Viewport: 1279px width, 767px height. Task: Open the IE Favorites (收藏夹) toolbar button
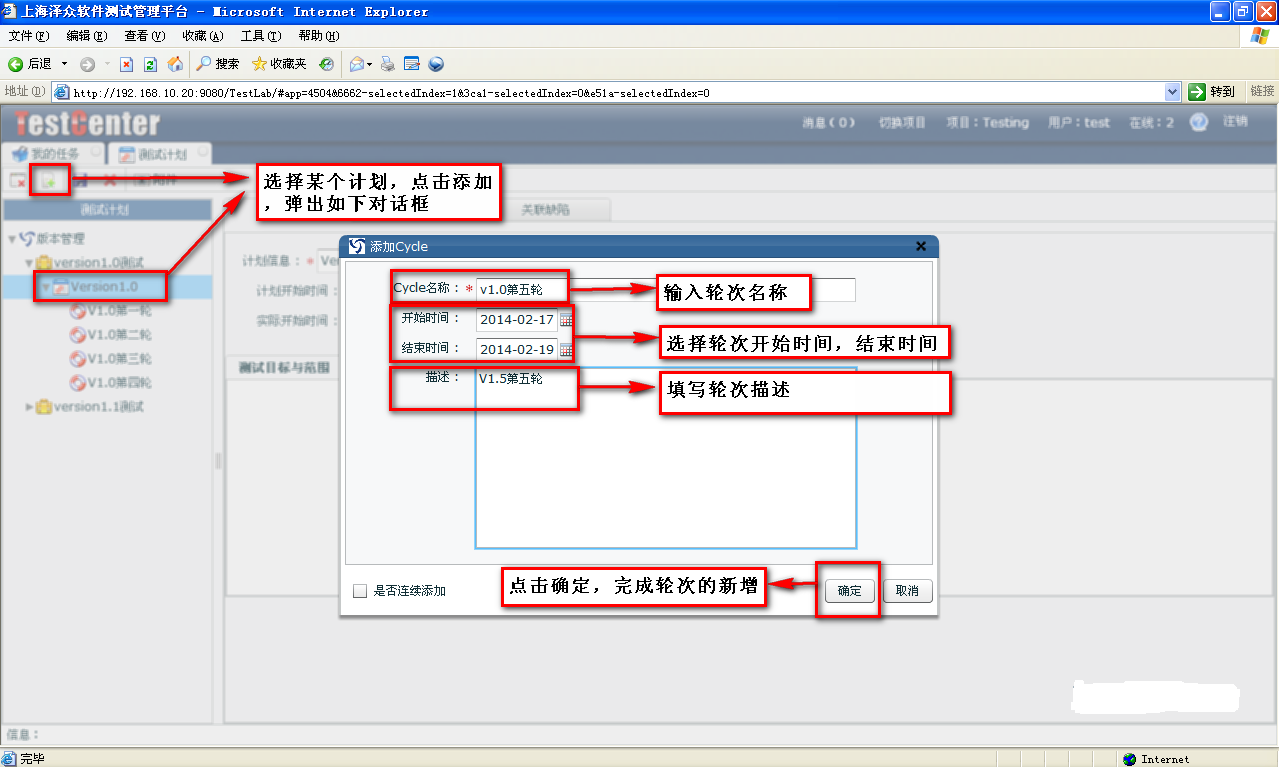[279, 64]
